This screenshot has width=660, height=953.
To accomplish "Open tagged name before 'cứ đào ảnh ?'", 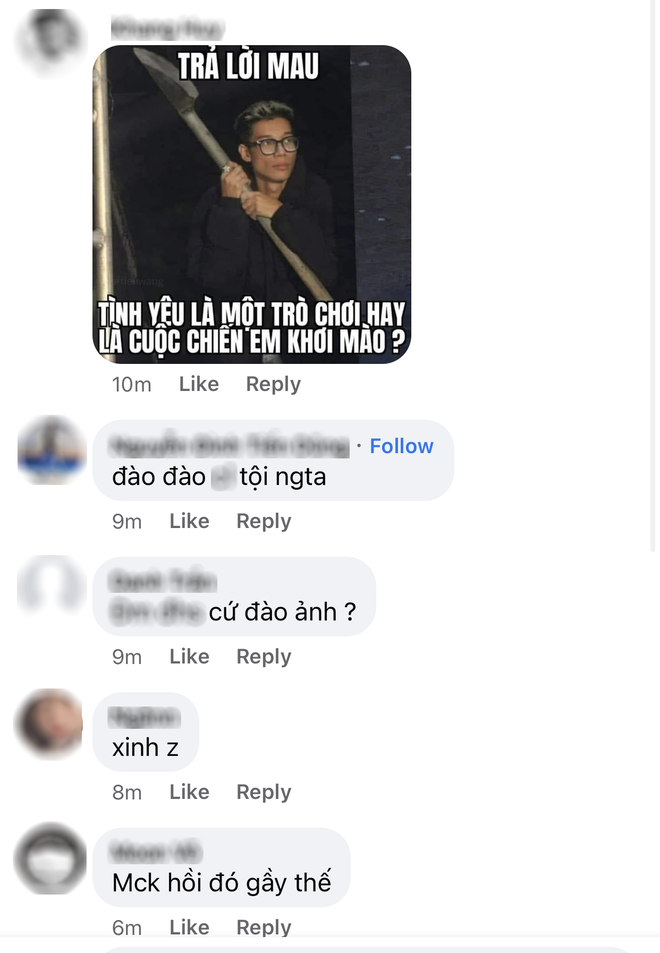I will click(157, 612).
